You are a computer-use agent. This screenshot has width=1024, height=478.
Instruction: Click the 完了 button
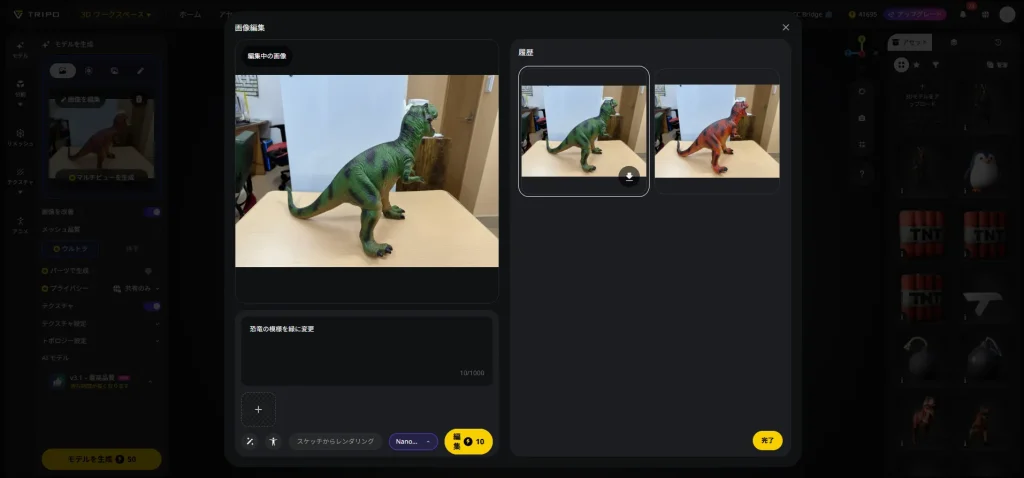click(x=767, y=440)
